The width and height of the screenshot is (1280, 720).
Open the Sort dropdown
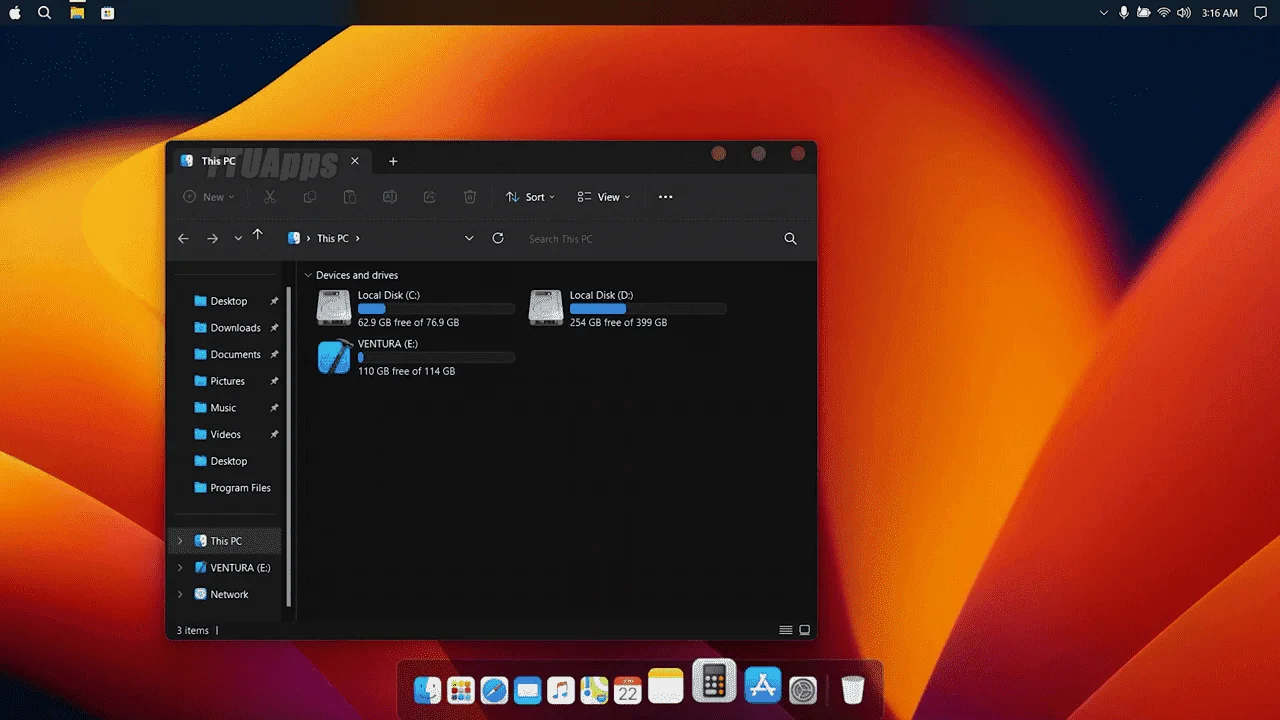530,197
